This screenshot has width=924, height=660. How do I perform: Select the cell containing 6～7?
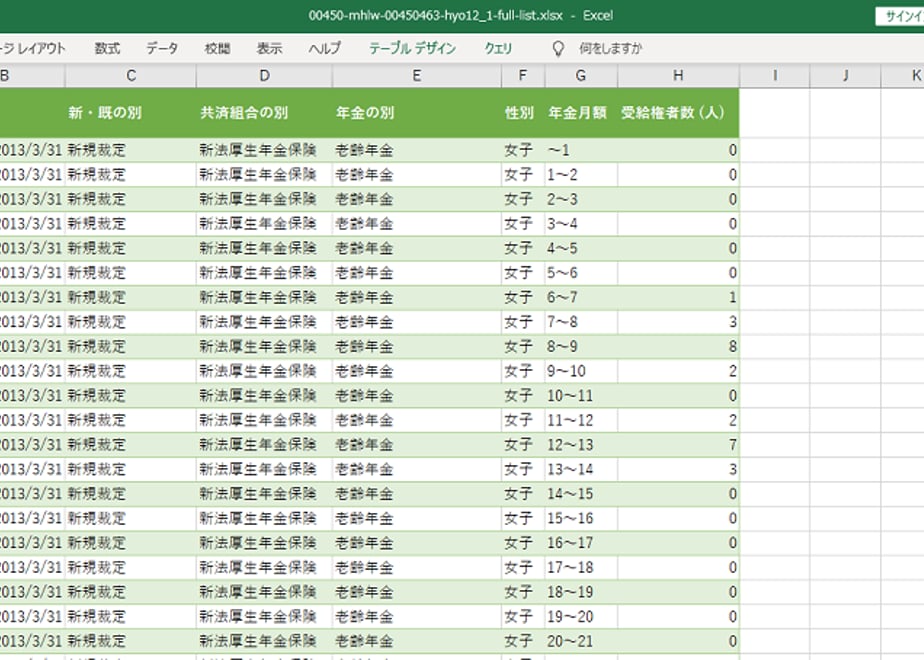point(581,298)
